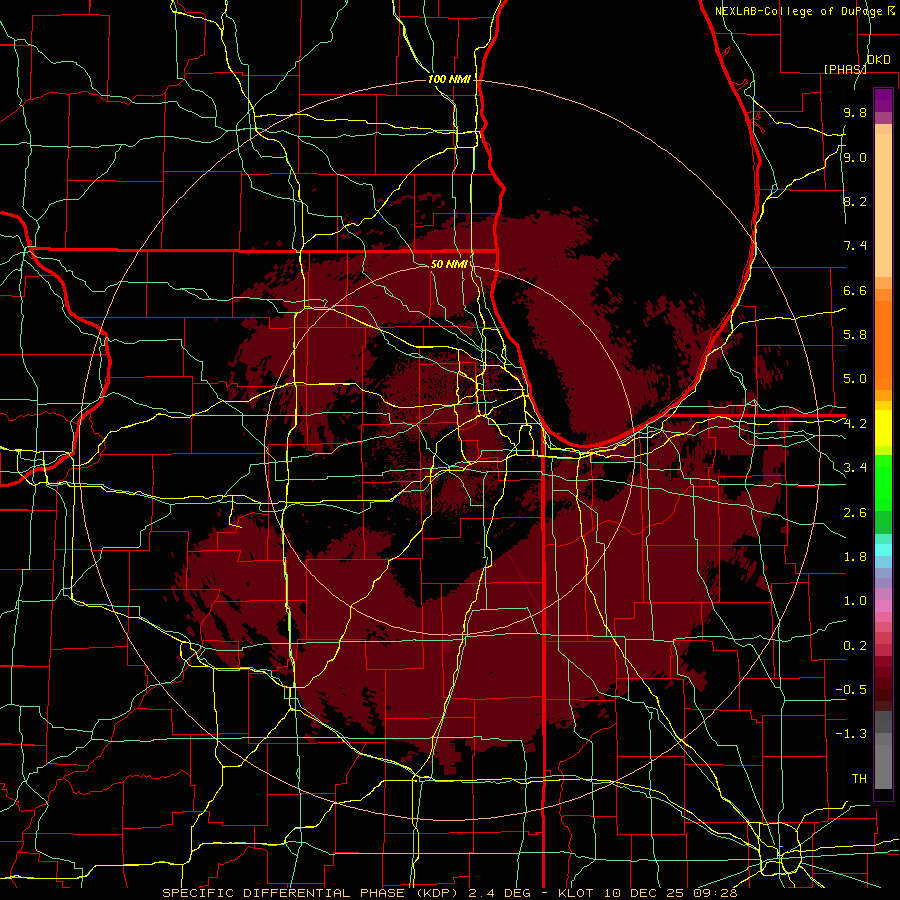Click the 3.4 legend value
This screenshot has height=900, width=900.
[855, 468]
